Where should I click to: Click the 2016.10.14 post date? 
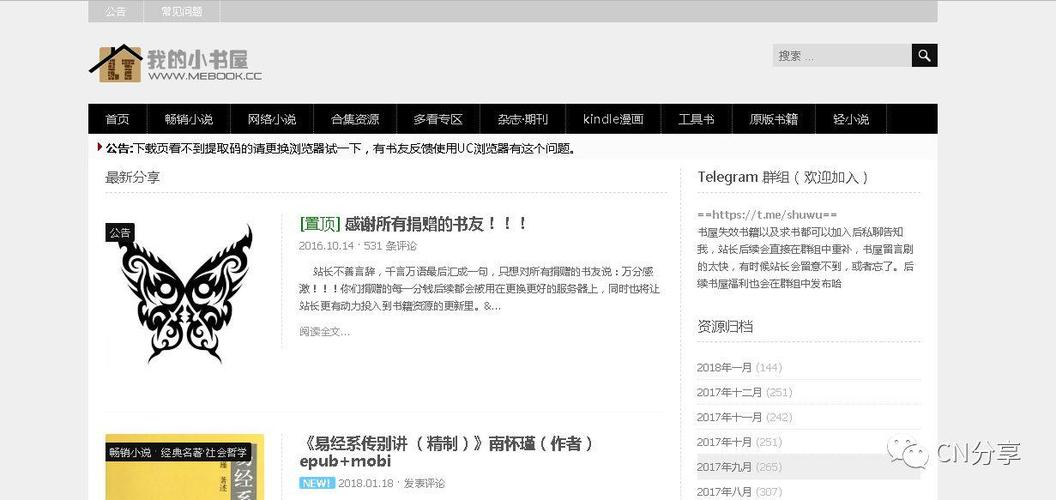click(327, 246)
